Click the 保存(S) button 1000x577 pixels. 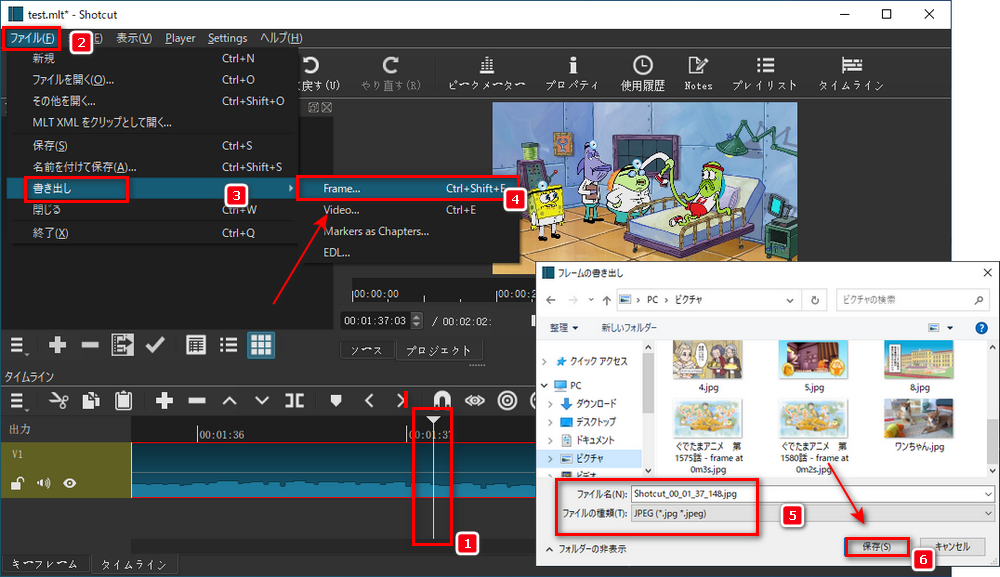(x=877, y=546)
